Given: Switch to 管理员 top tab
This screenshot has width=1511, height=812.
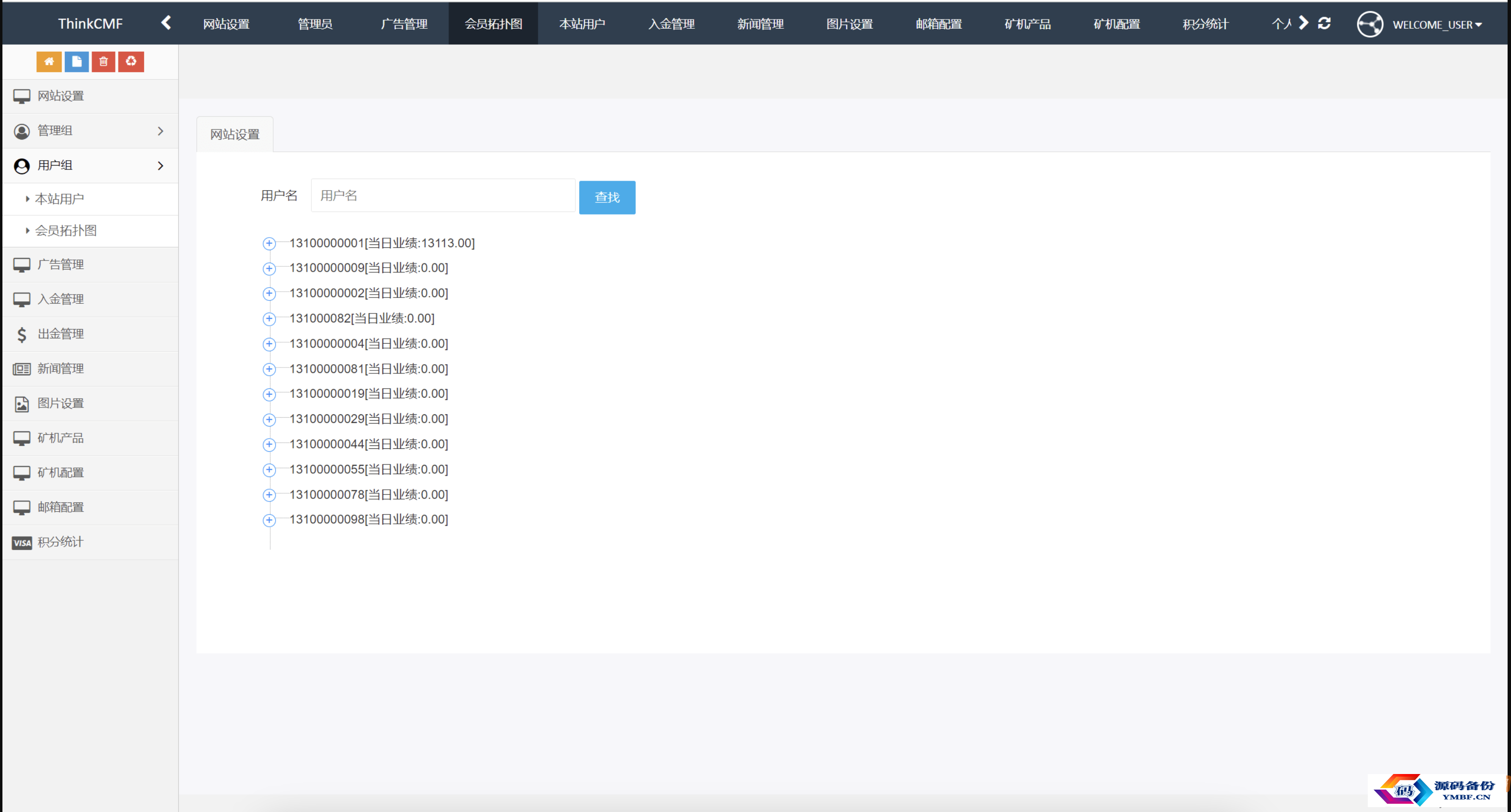Looking at the screenshot, I should pyautogui.click(x=315, y=23).
